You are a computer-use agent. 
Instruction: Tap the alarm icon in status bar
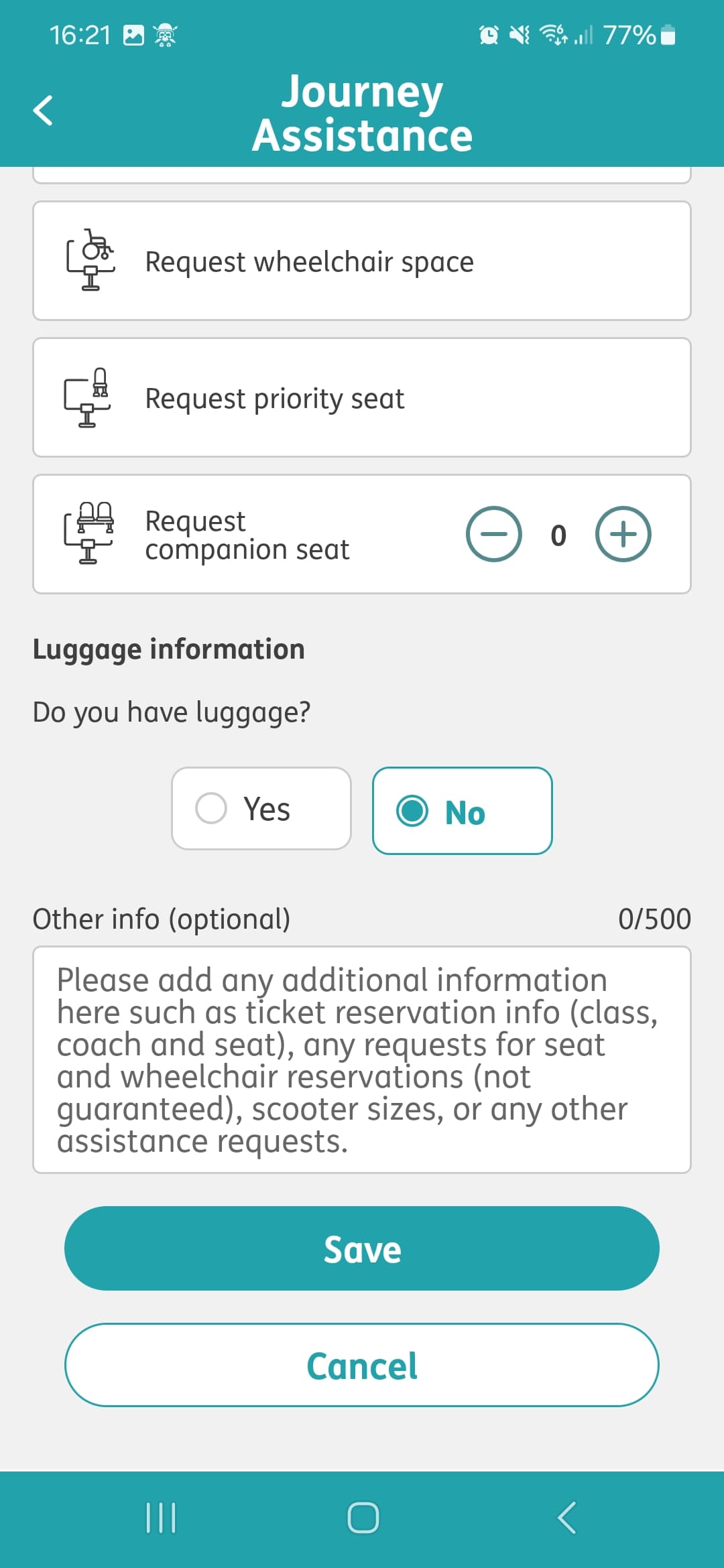[489, 35]
